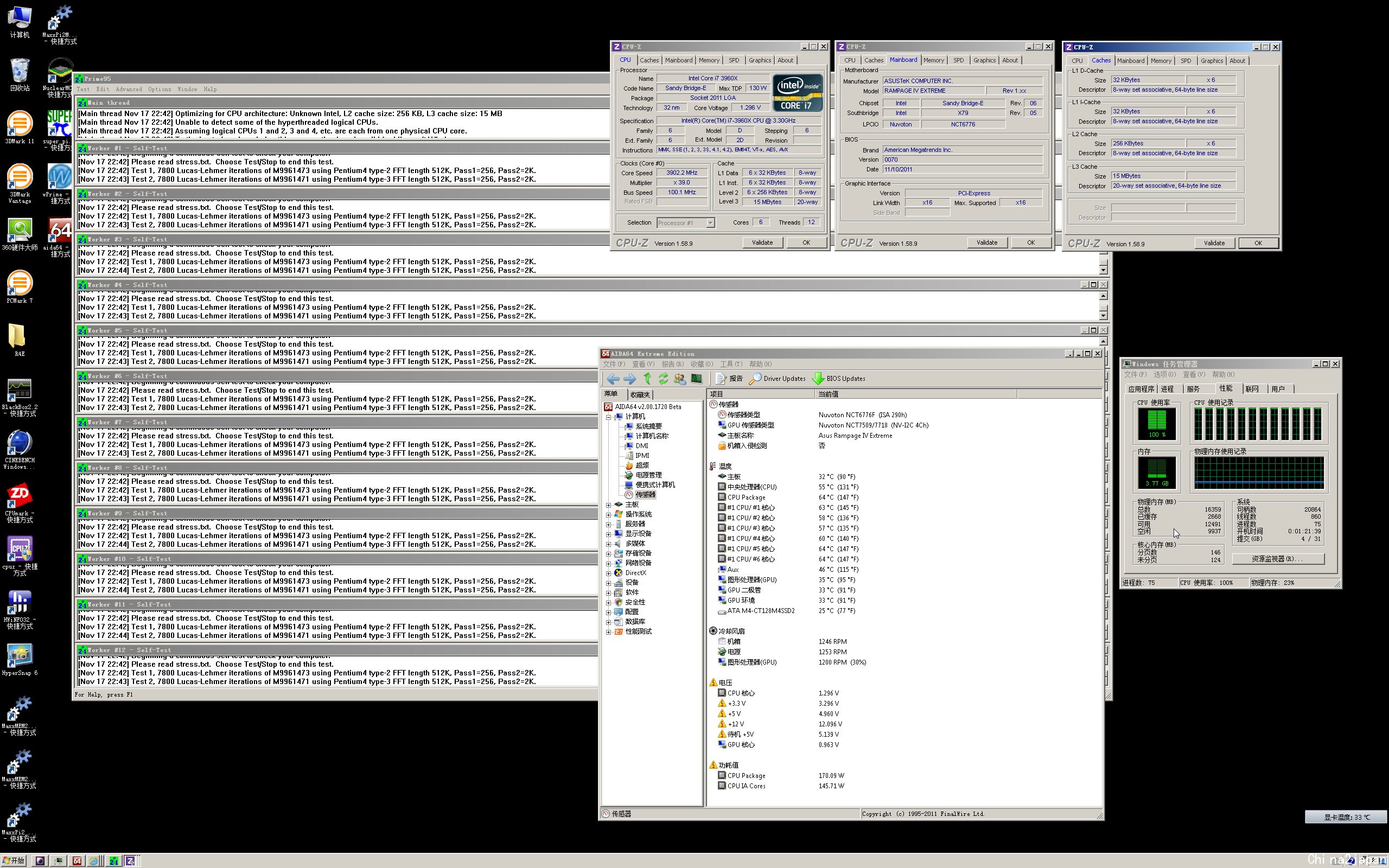Open AIDA64 工具(T) menu

[x=731, y=365]
